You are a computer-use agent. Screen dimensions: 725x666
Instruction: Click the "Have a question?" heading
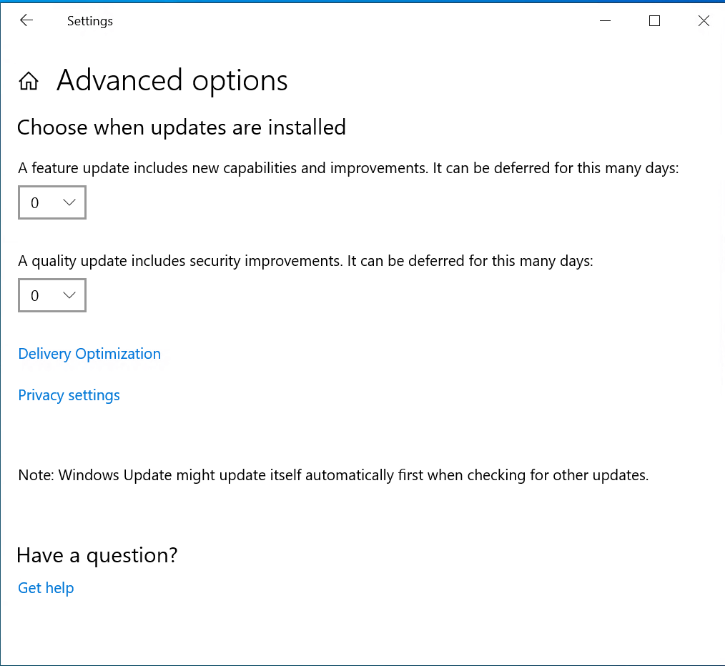tap(97, 555)
